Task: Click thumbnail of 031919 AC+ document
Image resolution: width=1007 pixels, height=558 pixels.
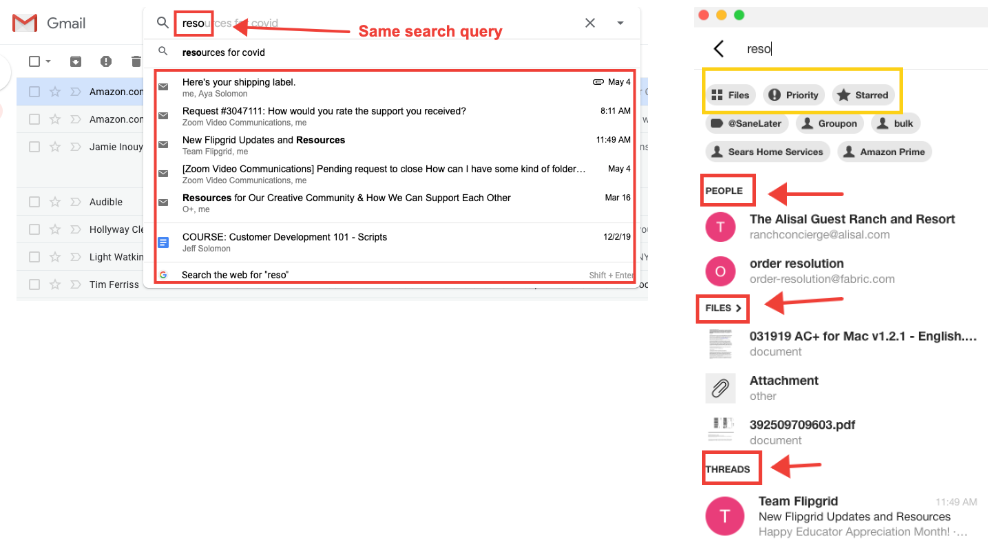Action: point(721,344)
